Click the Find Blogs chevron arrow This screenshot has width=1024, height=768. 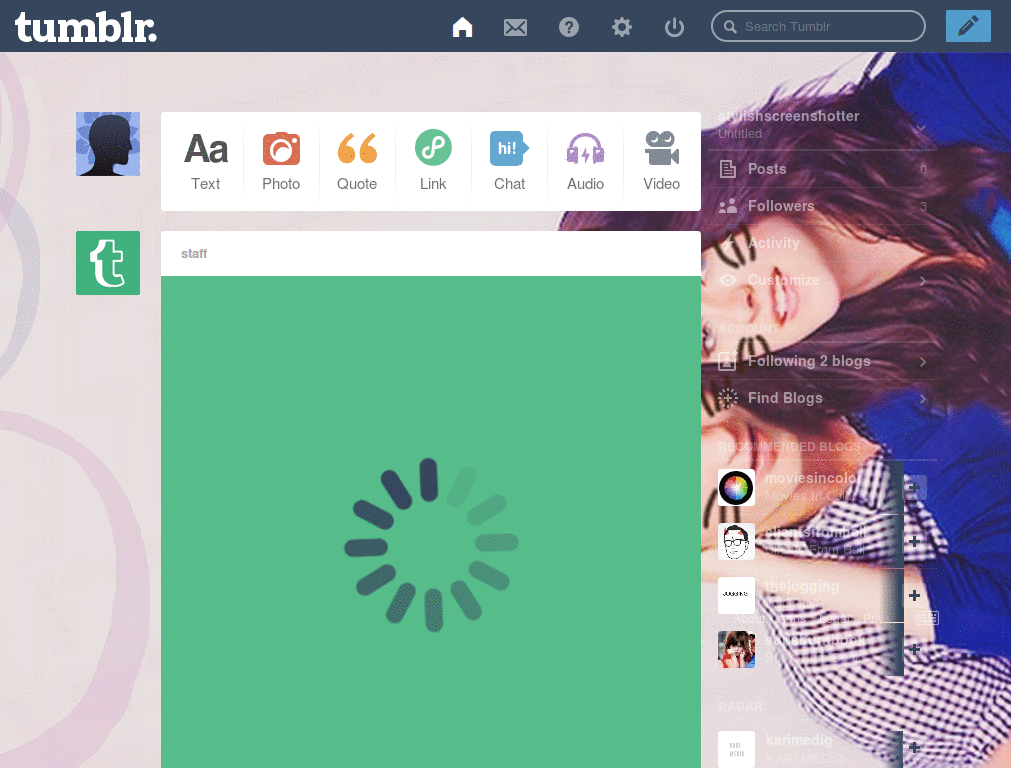(923, 398)
